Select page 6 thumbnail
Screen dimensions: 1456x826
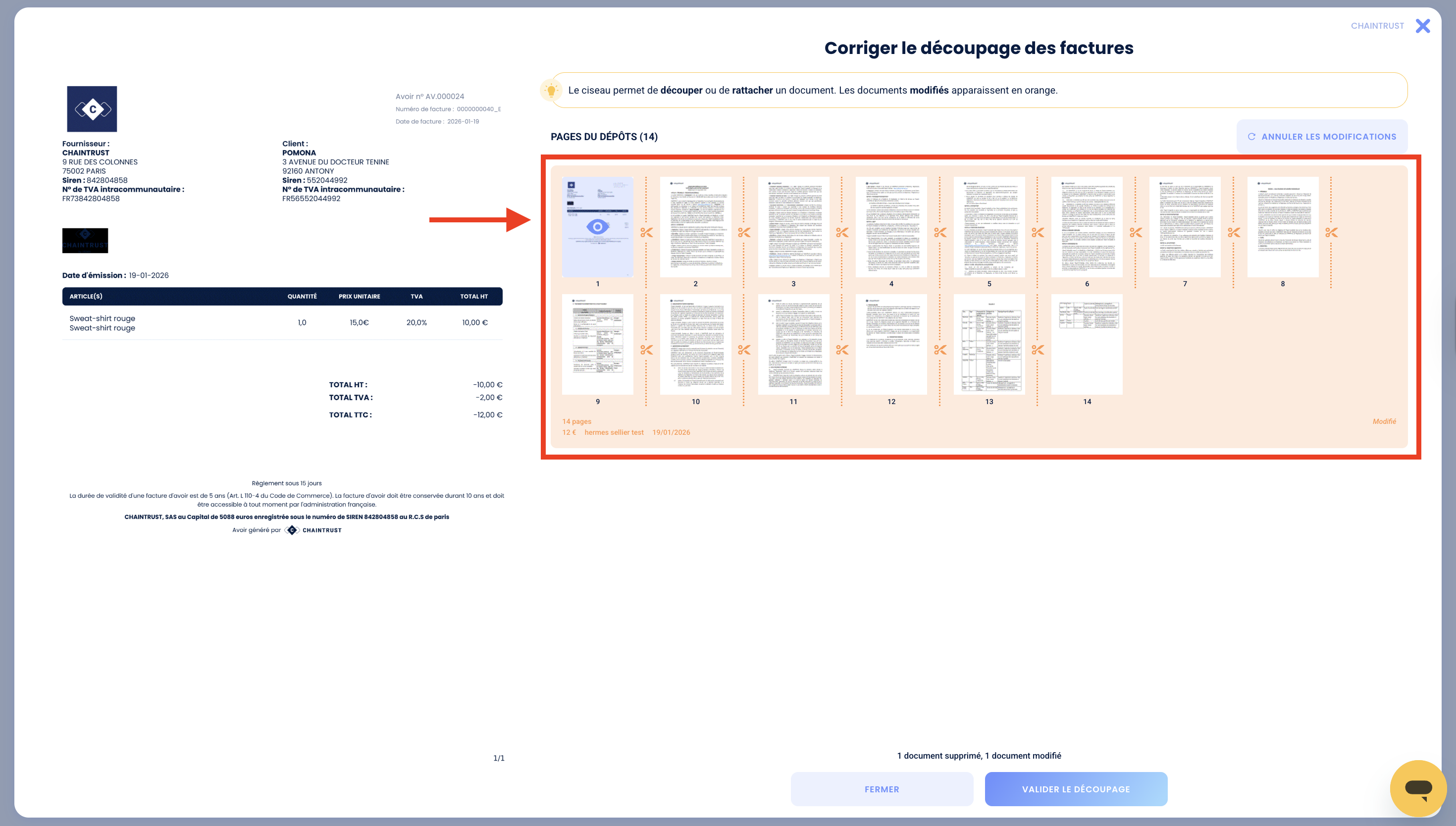(x=1087, y=227)
